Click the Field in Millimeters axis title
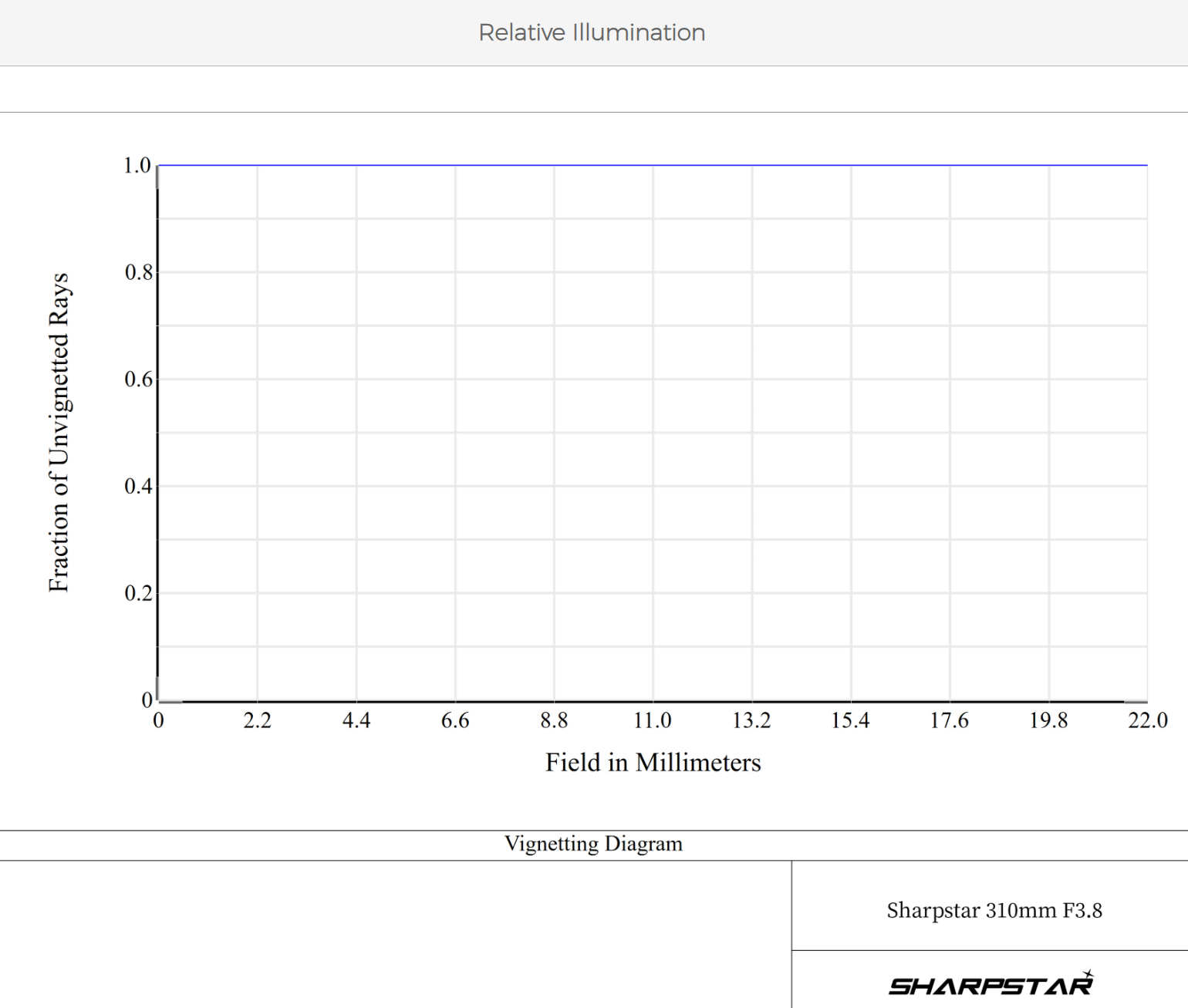Viewport: 1188px width, 1008px height. (653, 762)
